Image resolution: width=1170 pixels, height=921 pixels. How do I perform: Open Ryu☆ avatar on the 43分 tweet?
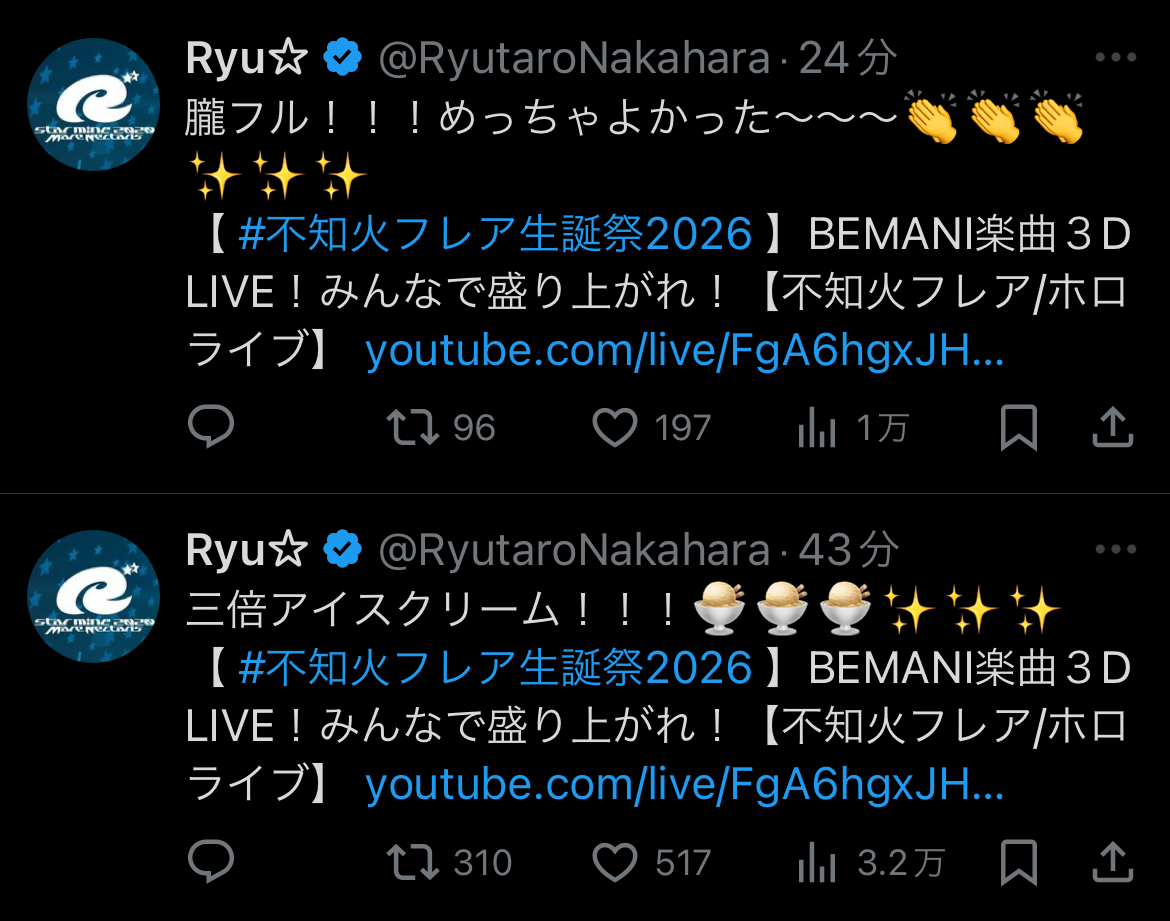[x=93, y=597]
